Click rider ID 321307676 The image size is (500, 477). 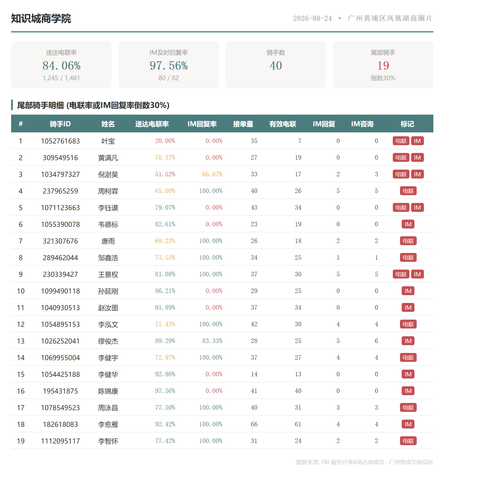coord(60,241)
